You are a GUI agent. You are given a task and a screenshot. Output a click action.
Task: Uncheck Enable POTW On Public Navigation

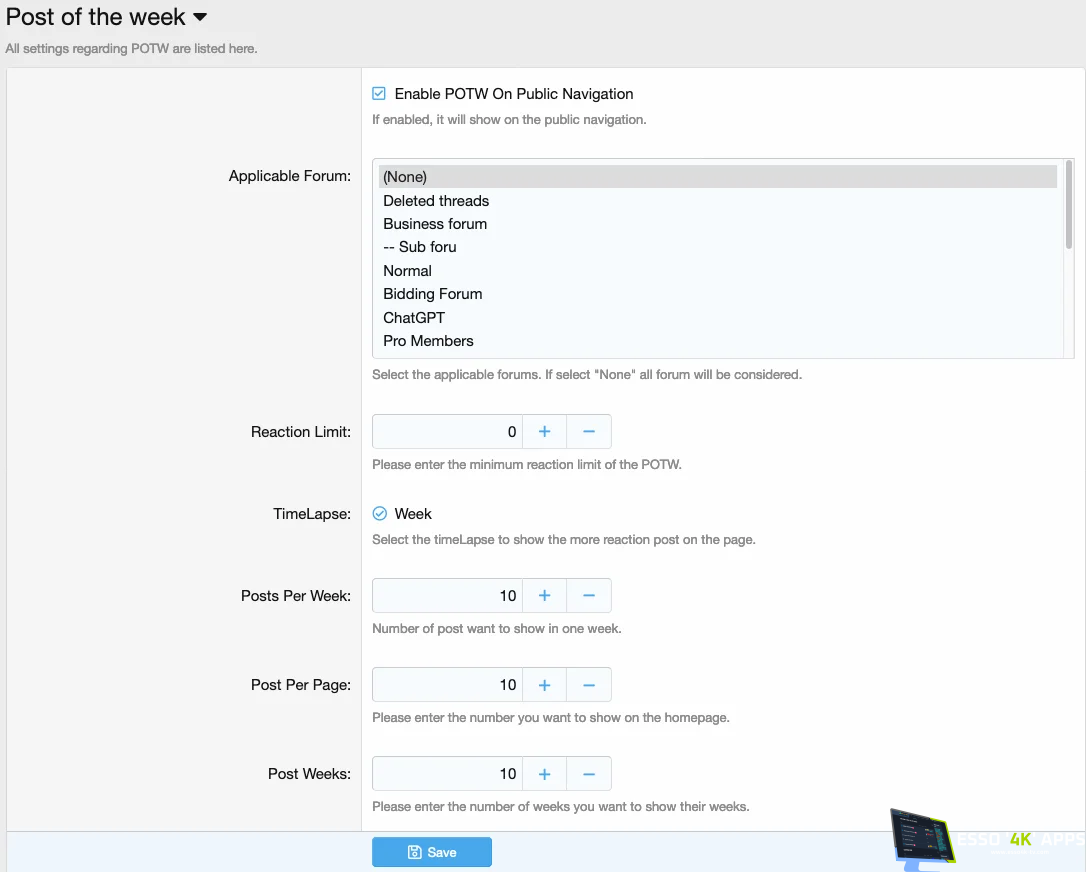(x=379, y=94)
